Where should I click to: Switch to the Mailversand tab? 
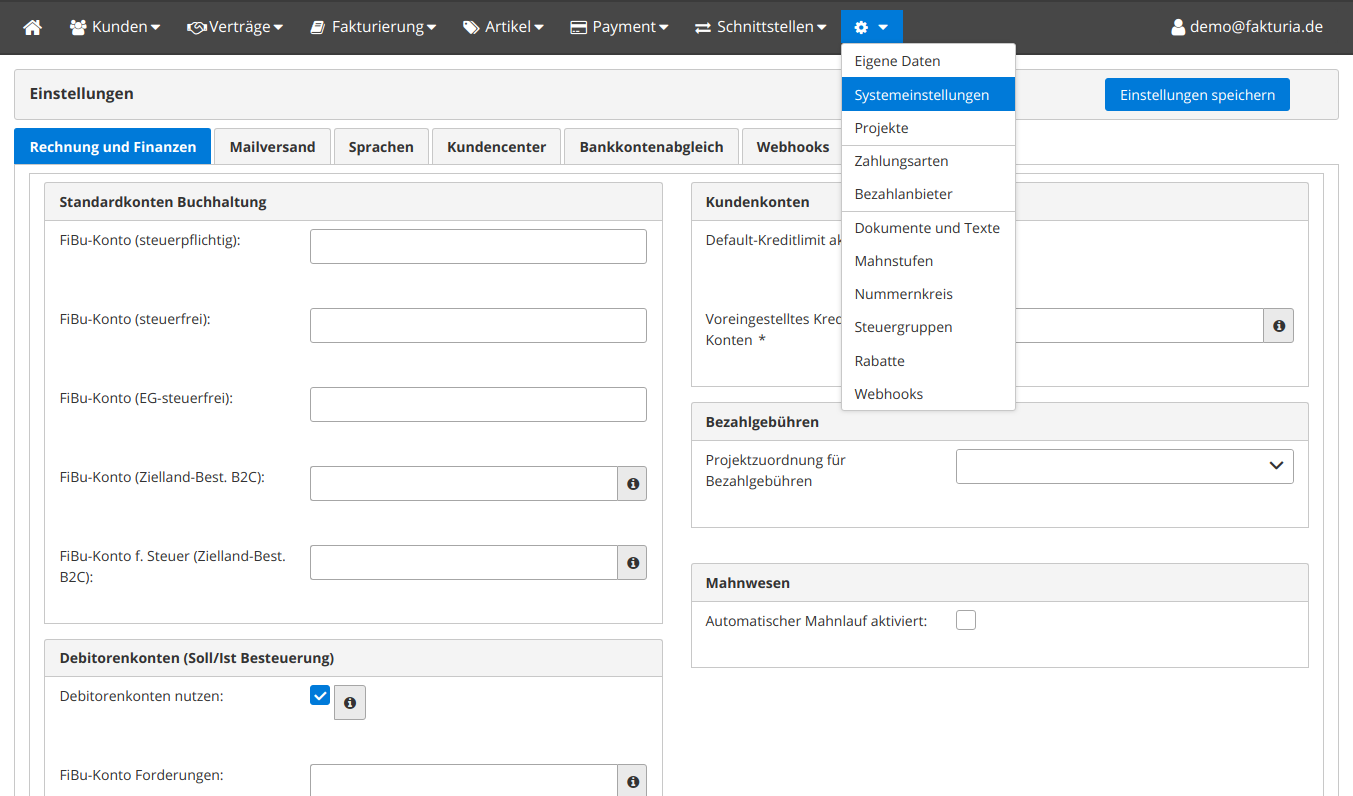(x=272, y=147)
